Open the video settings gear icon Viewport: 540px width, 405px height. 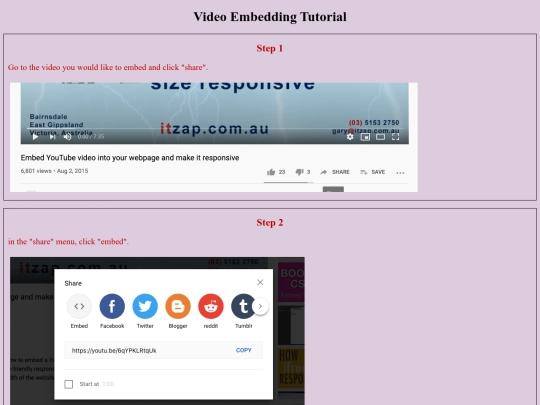point(350,137)
